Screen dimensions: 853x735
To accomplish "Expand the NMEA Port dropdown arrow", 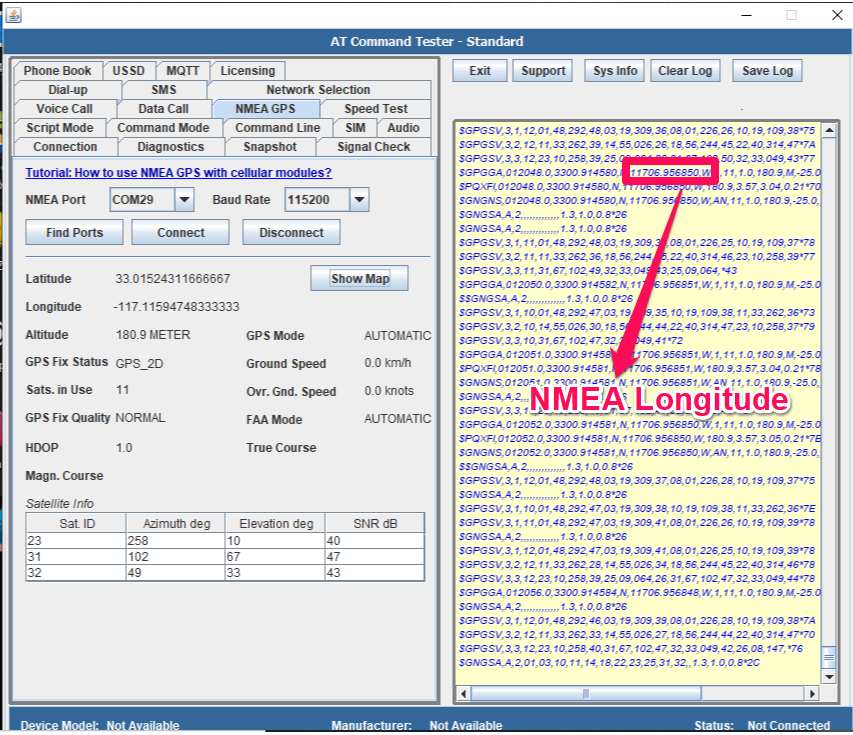I will [x=184, y=200].
